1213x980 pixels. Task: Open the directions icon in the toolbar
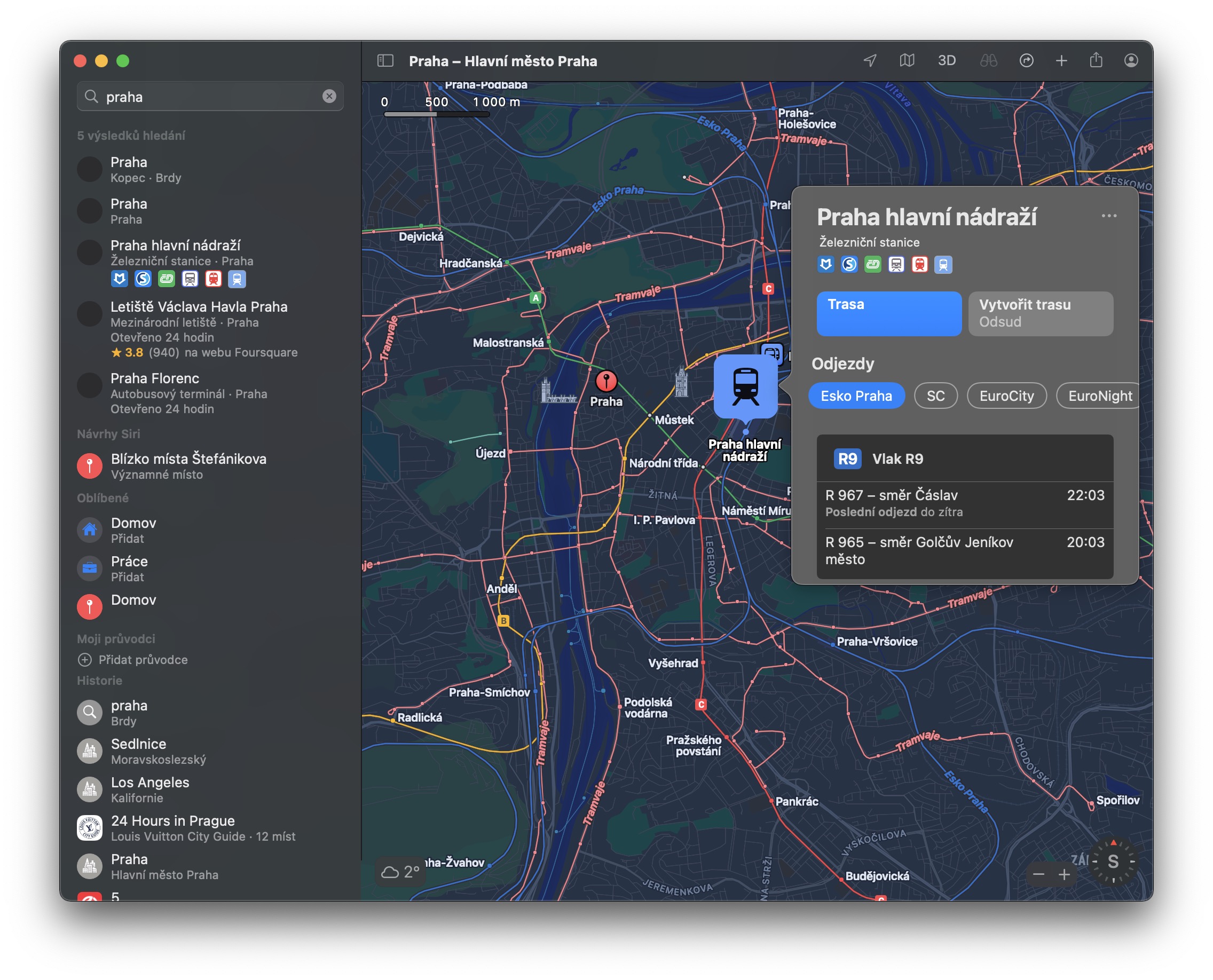point(1026,61)
